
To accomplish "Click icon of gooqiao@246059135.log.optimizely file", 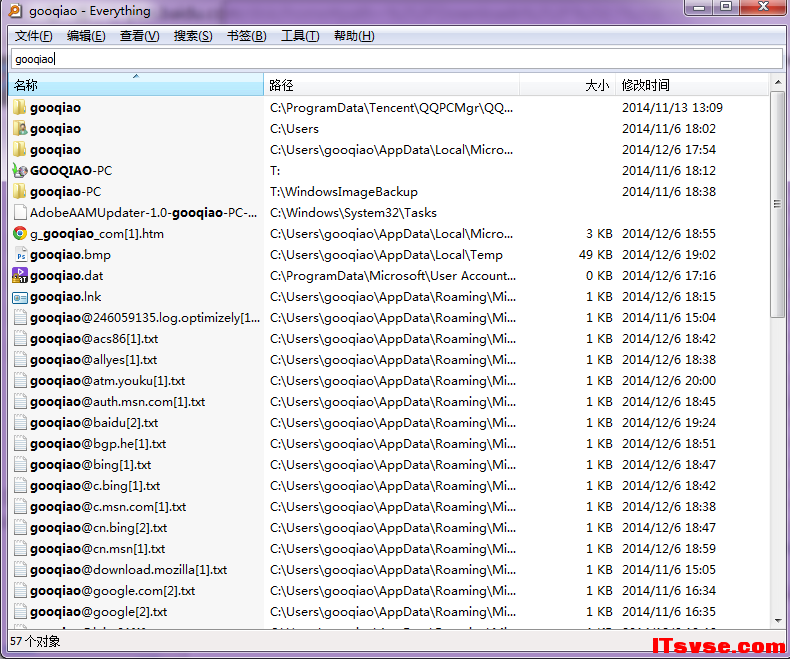I will (20, 317).
